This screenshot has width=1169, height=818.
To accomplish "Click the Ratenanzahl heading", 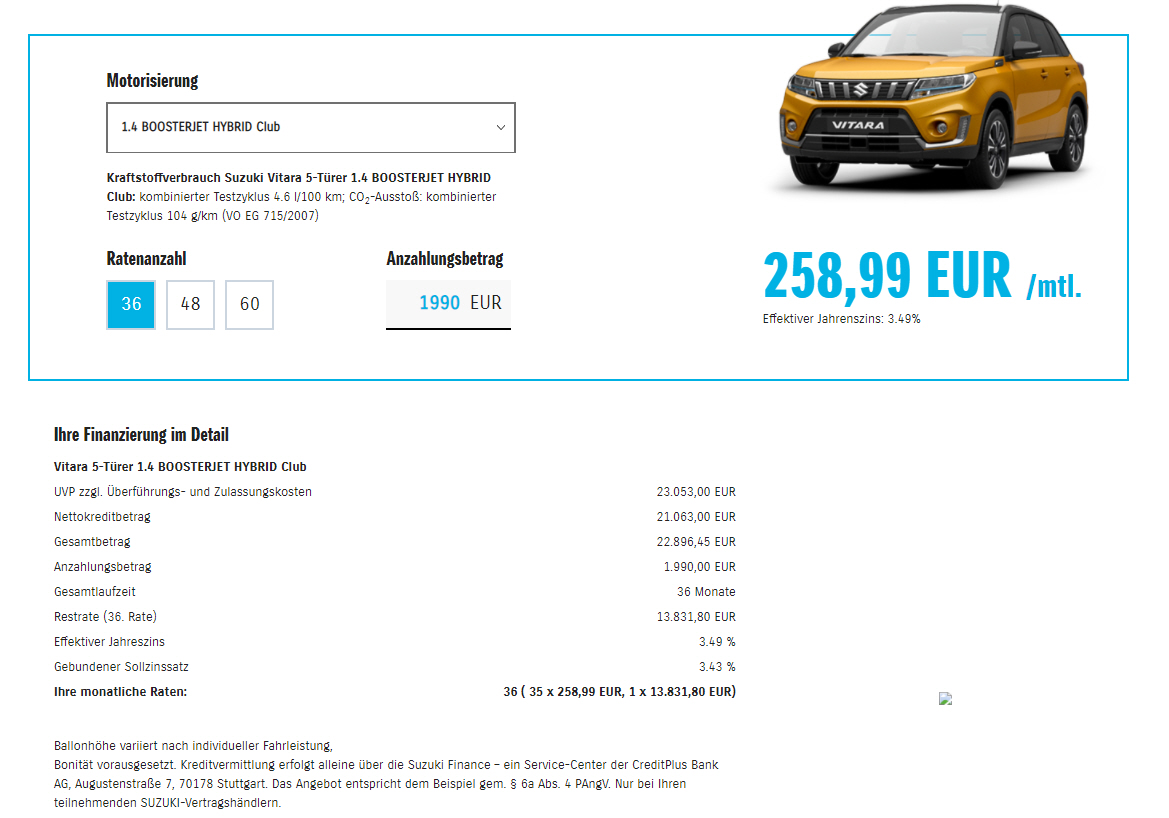I will pos(146,259).
